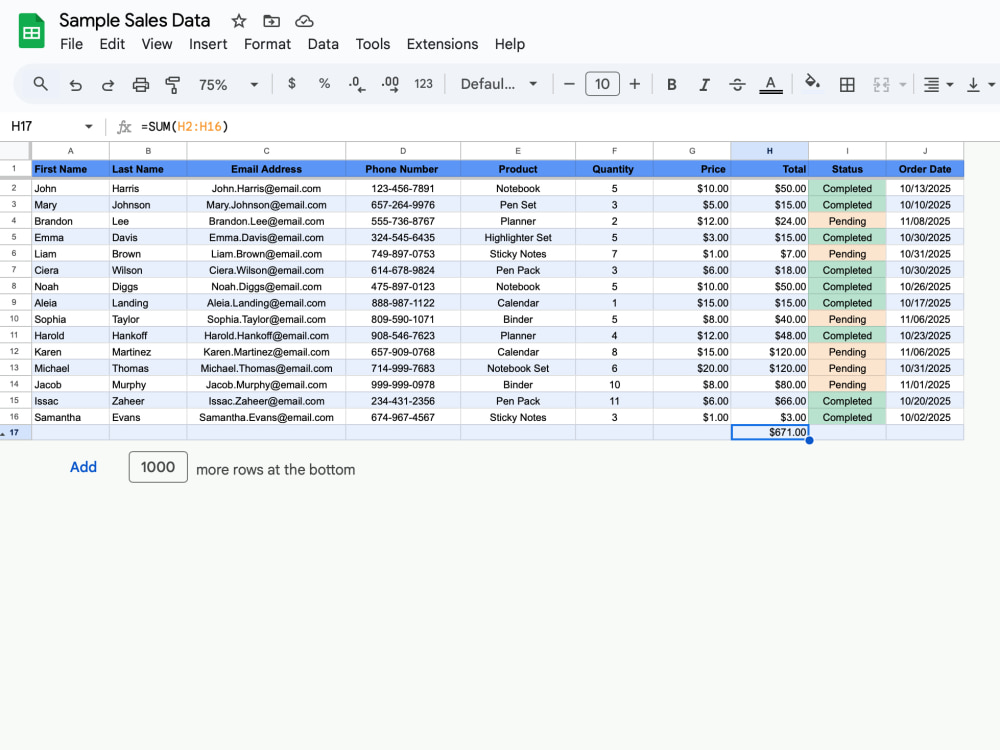The image size is (1000, 750).
Task: Format as currency with dollar icon
Action: [x=291, y=84]
